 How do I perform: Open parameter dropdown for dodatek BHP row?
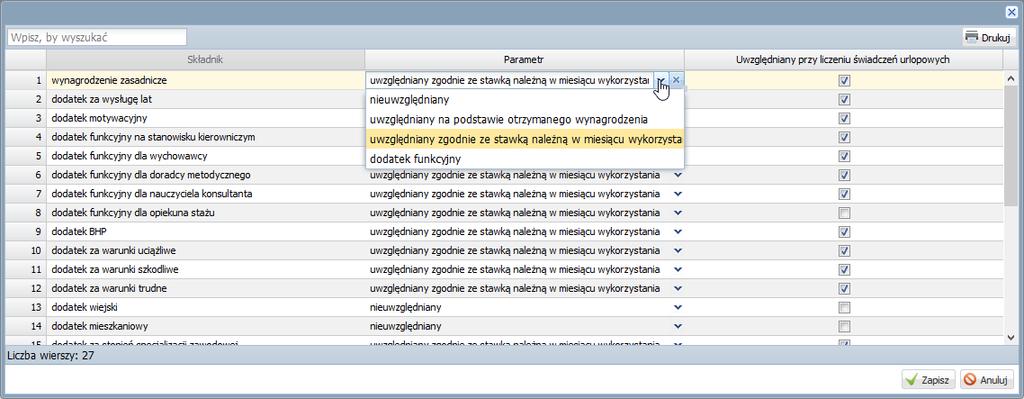677,232
